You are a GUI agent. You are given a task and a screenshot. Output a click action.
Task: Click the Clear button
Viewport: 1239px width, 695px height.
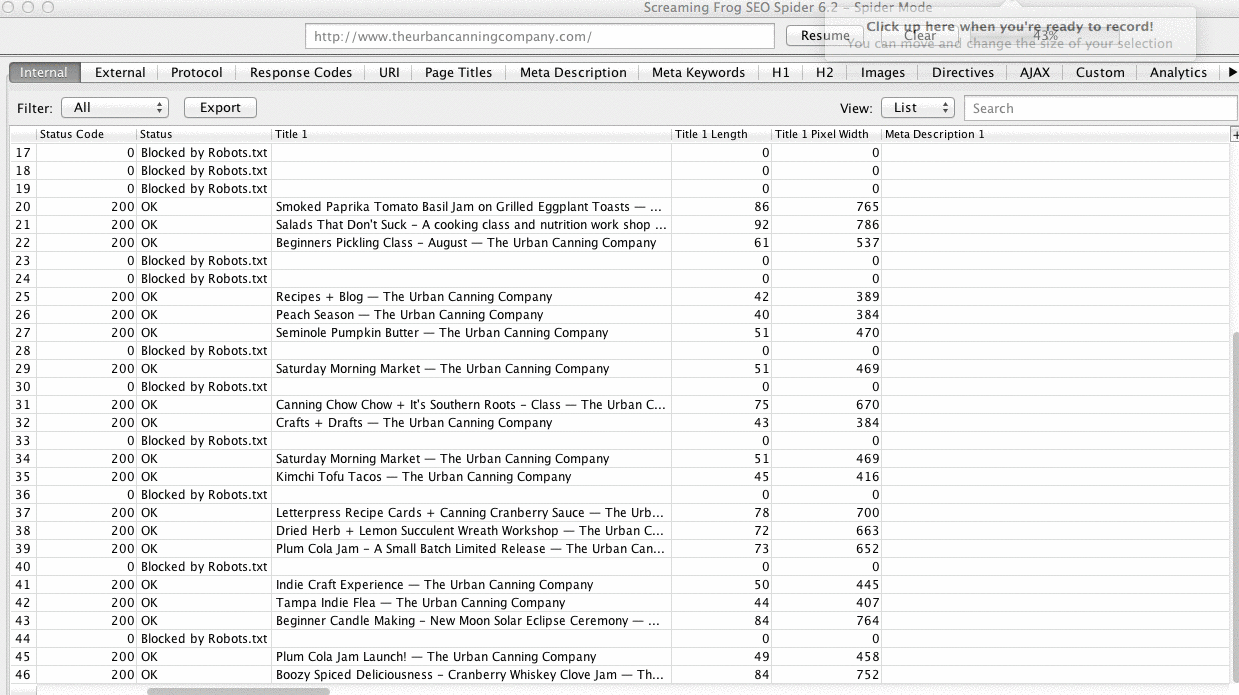(920, 36)
